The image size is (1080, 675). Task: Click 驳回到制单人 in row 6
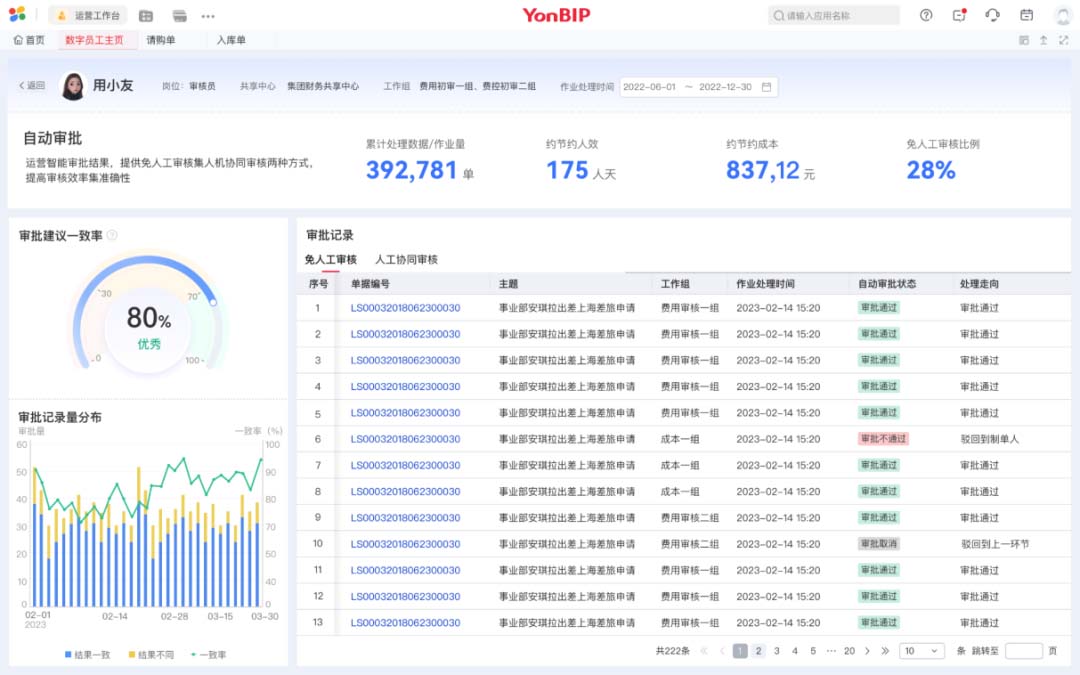pyautogui.click(x=989, y=439)
